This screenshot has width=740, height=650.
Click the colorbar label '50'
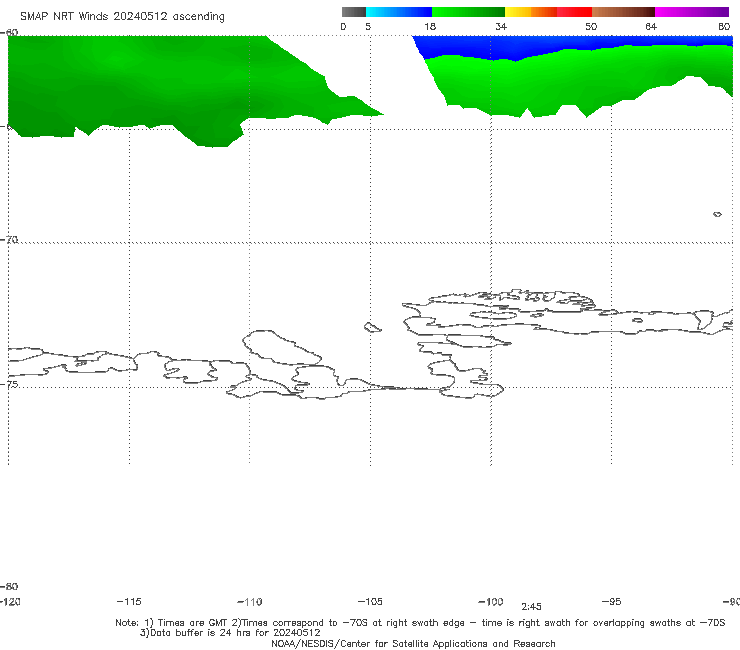[x=591, y=26]
